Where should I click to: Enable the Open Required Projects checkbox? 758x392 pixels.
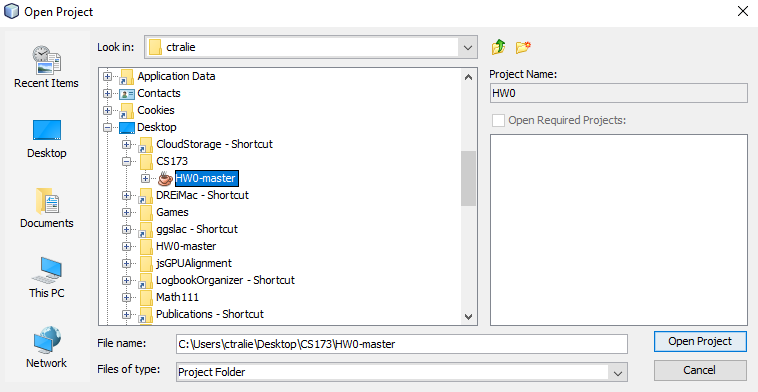point(498,120)
